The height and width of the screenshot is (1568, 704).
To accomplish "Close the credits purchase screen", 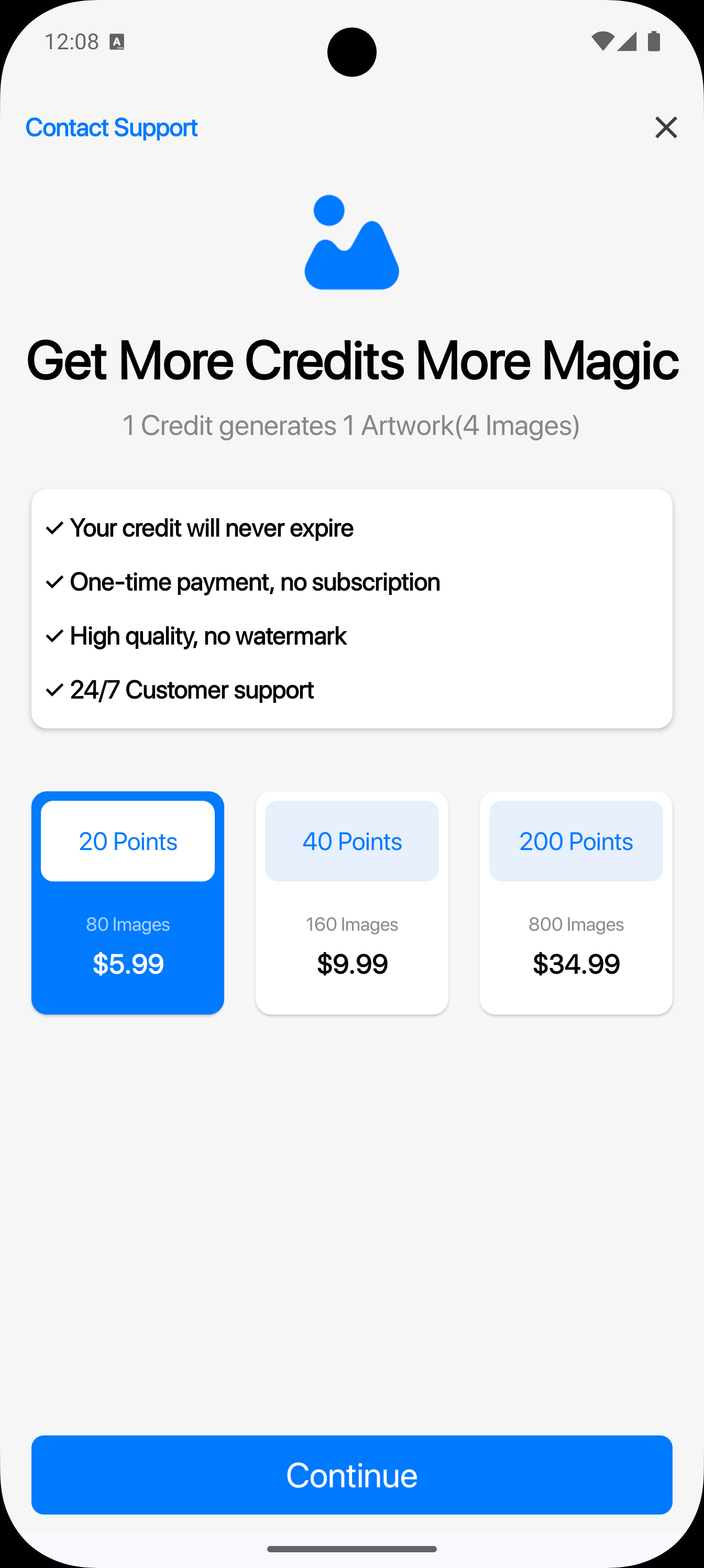I will pos(666,127).
